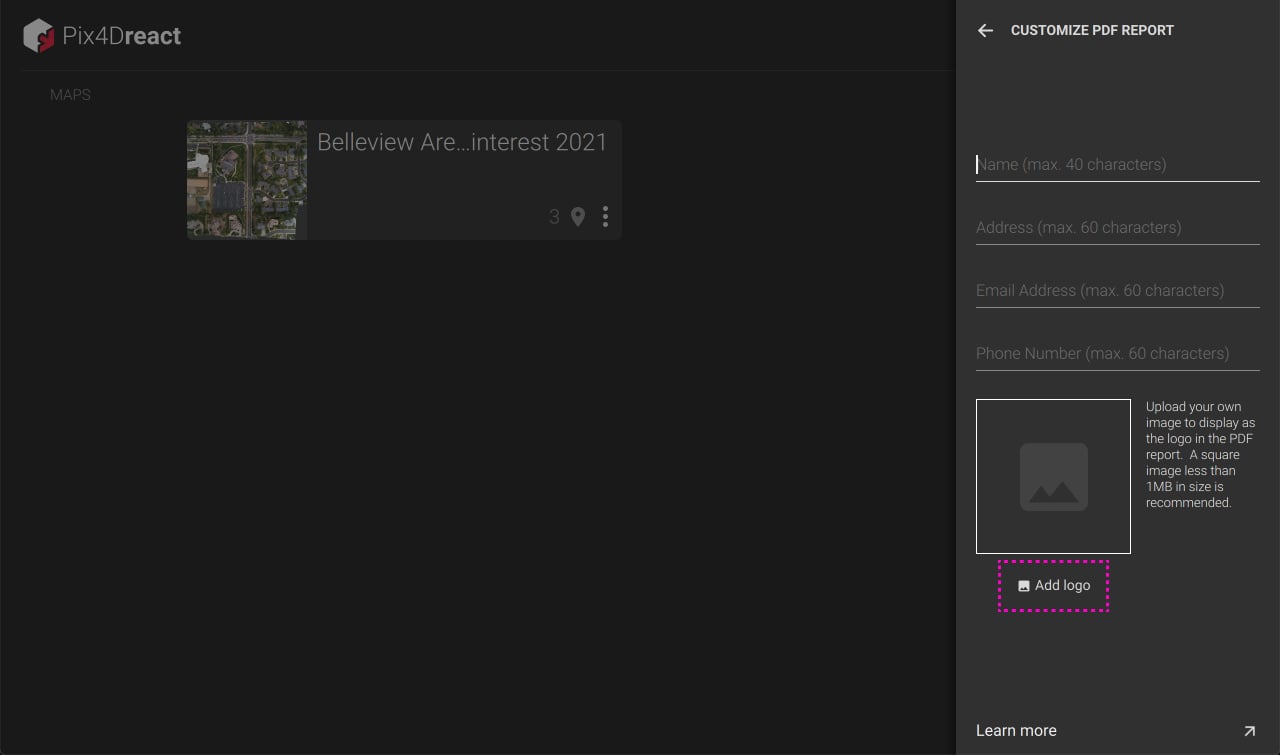This screenshot has height=755, width=1280.
Task: Click the external arrow icon beside Learn more
Action: click(1249, 731)
